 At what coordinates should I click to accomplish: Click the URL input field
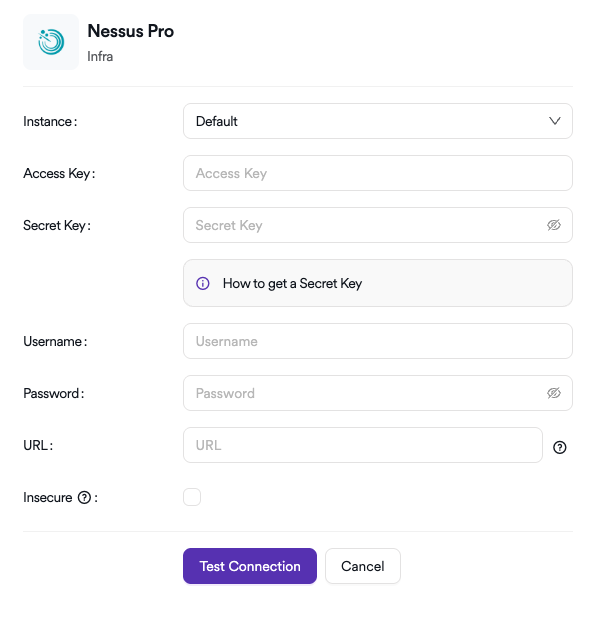362,445
